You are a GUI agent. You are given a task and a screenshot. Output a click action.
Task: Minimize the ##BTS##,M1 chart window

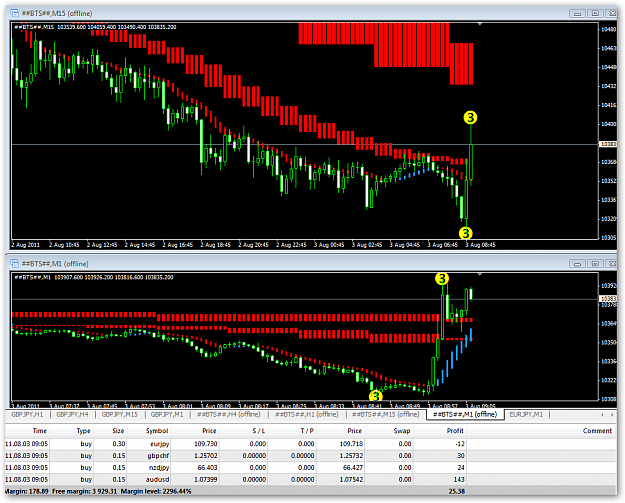pyautogui.click(x=577, y=264)
